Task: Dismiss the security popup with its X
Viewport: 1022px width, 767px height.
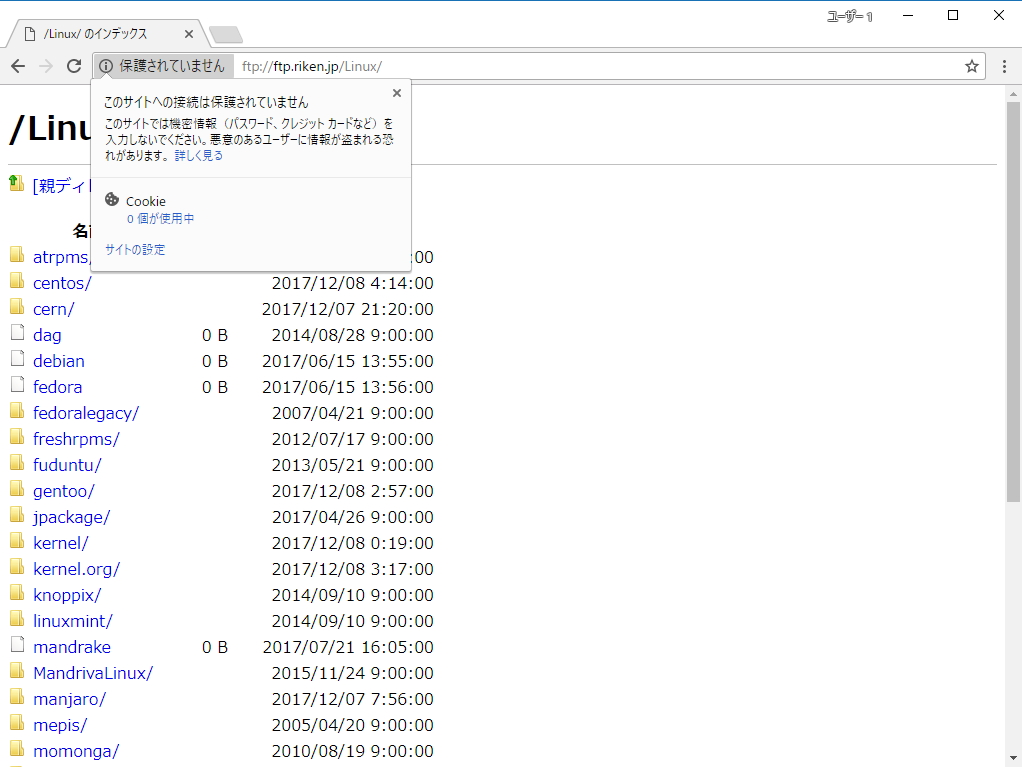Action: [396, 92]
